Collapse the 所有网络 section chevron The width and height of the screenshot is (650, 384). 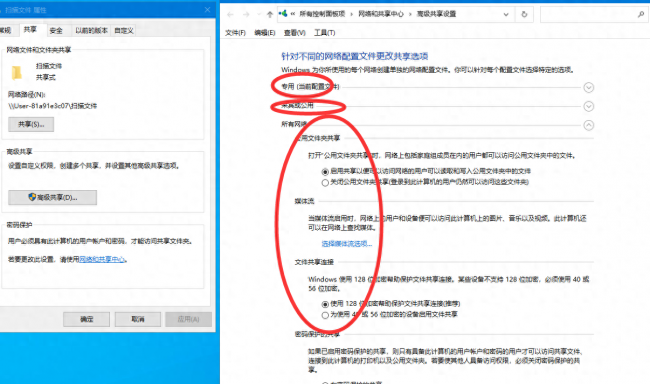point(589,125)
